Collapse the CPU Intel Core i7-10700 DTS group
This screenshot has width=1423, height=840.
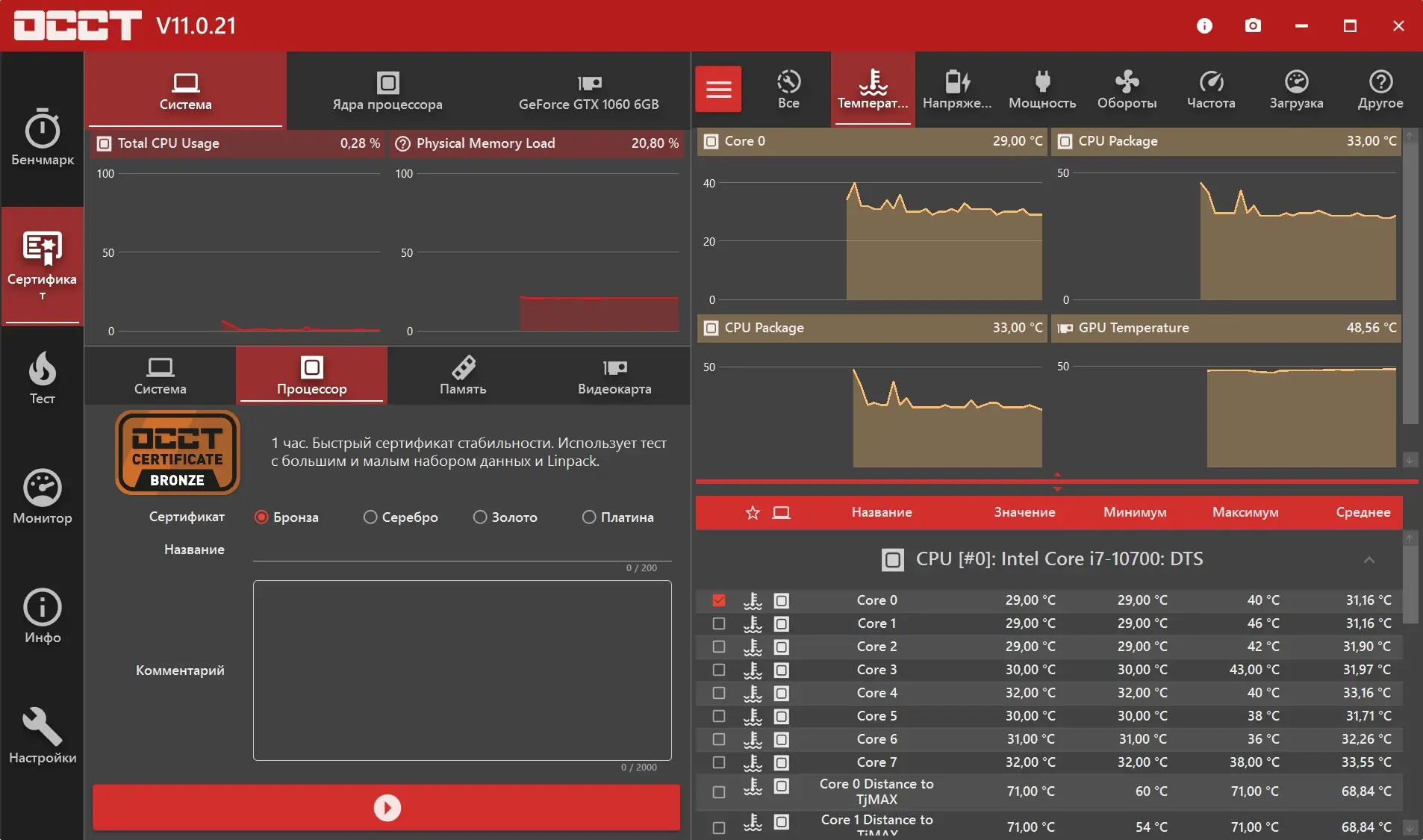click(x=1369, y=560)
